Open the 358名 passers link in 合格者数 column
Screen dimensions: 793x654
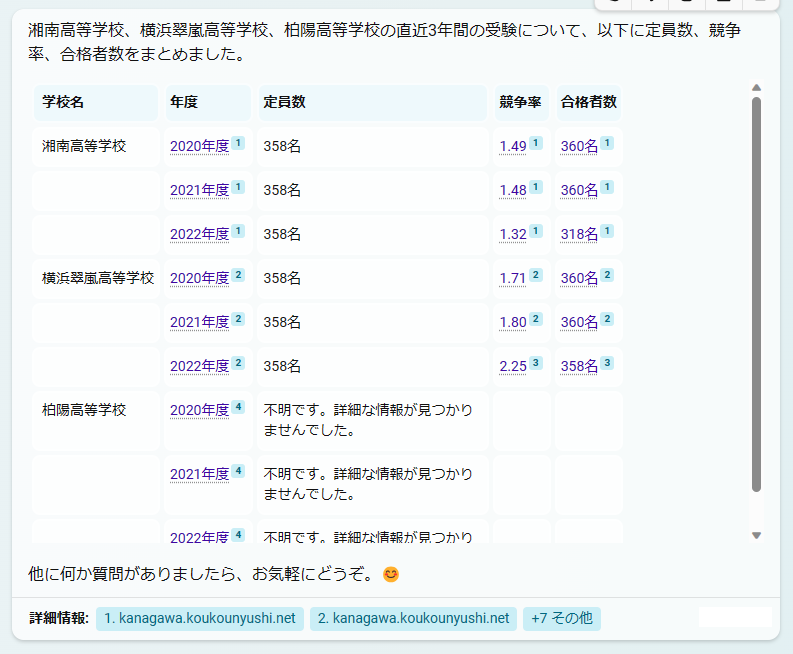coord(579,366)
